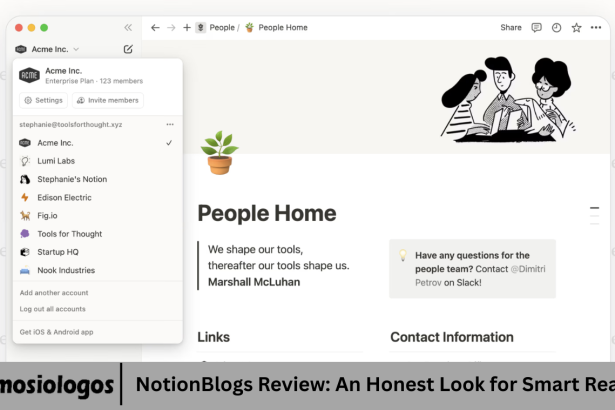Switch to Stephanie's Notion workspace

point(97,179)
